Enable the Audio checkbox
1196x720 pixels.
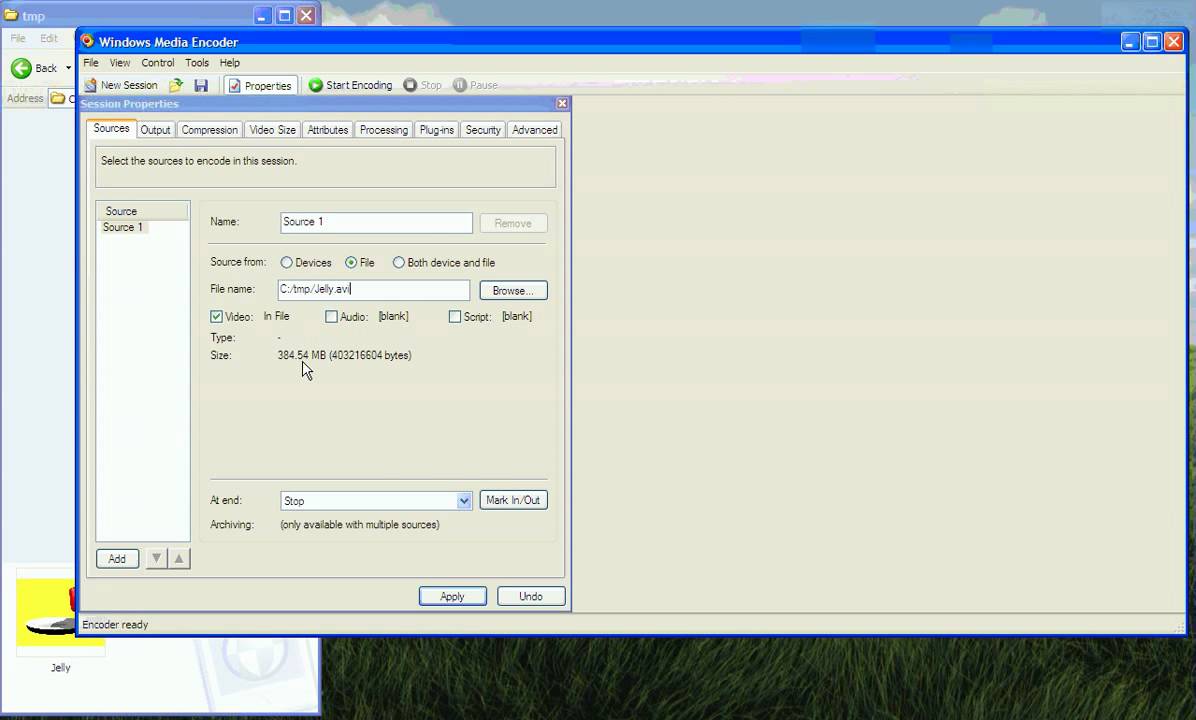(x=331, y=317)
